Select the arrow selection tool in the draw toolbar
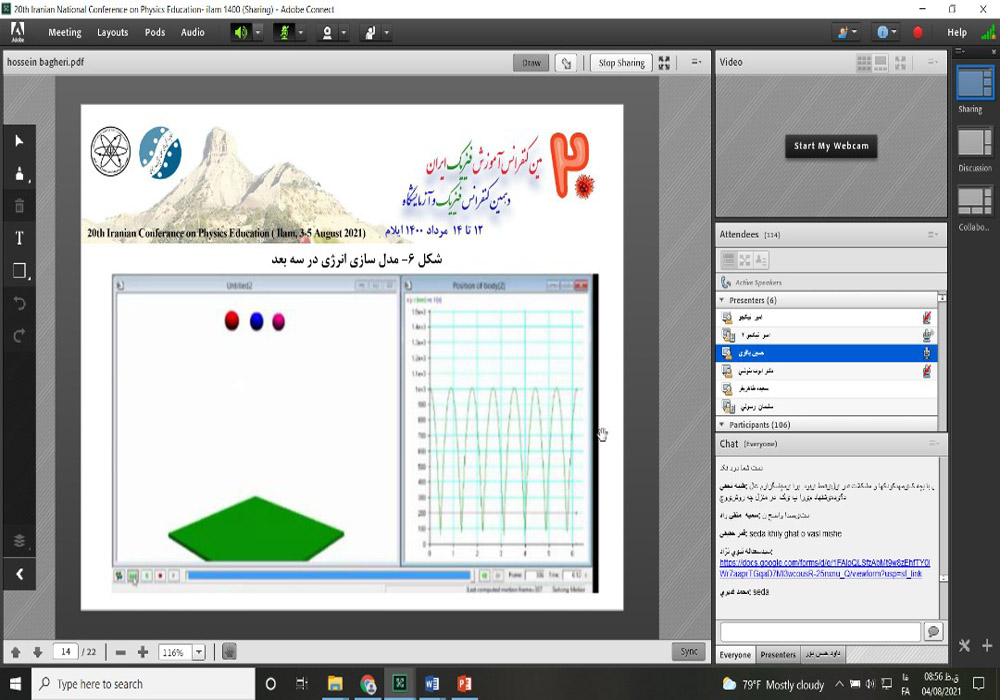Screen dimensions: 1000x700 pos(19,141)
